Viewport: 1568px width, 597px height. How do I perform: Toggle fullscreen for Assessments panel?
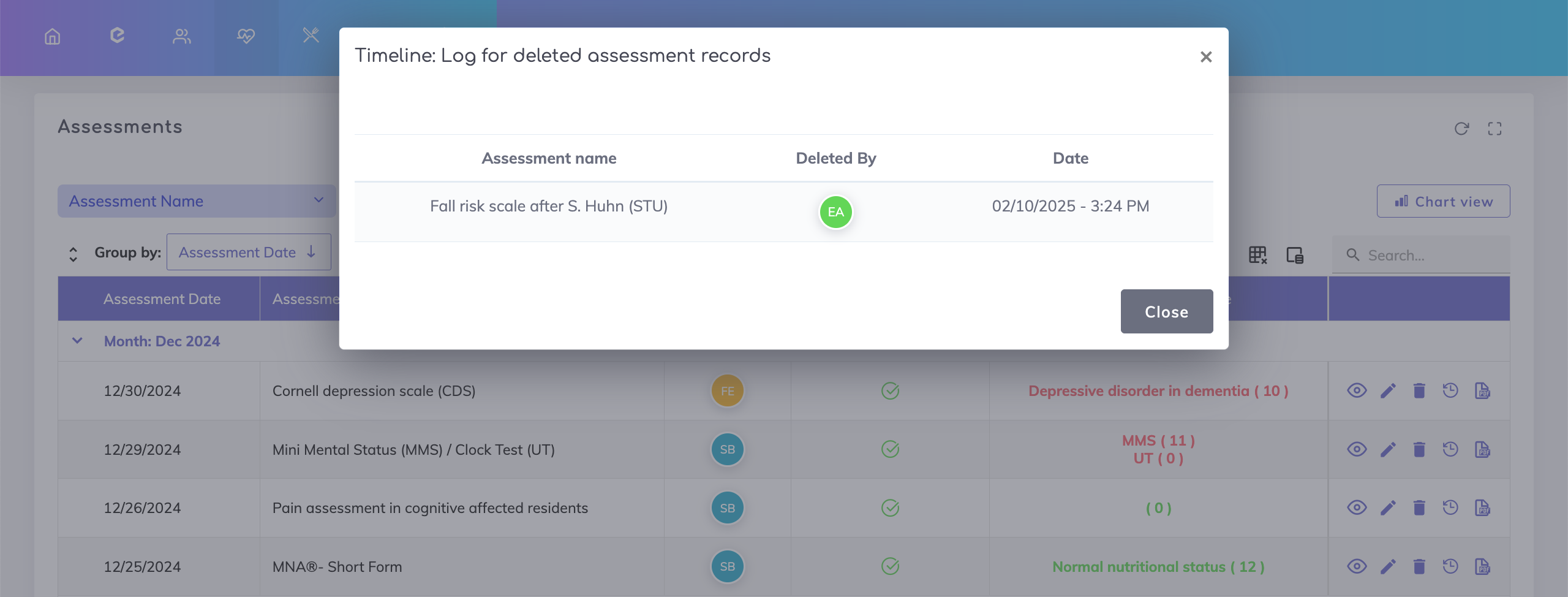[x=1495, y=129]
